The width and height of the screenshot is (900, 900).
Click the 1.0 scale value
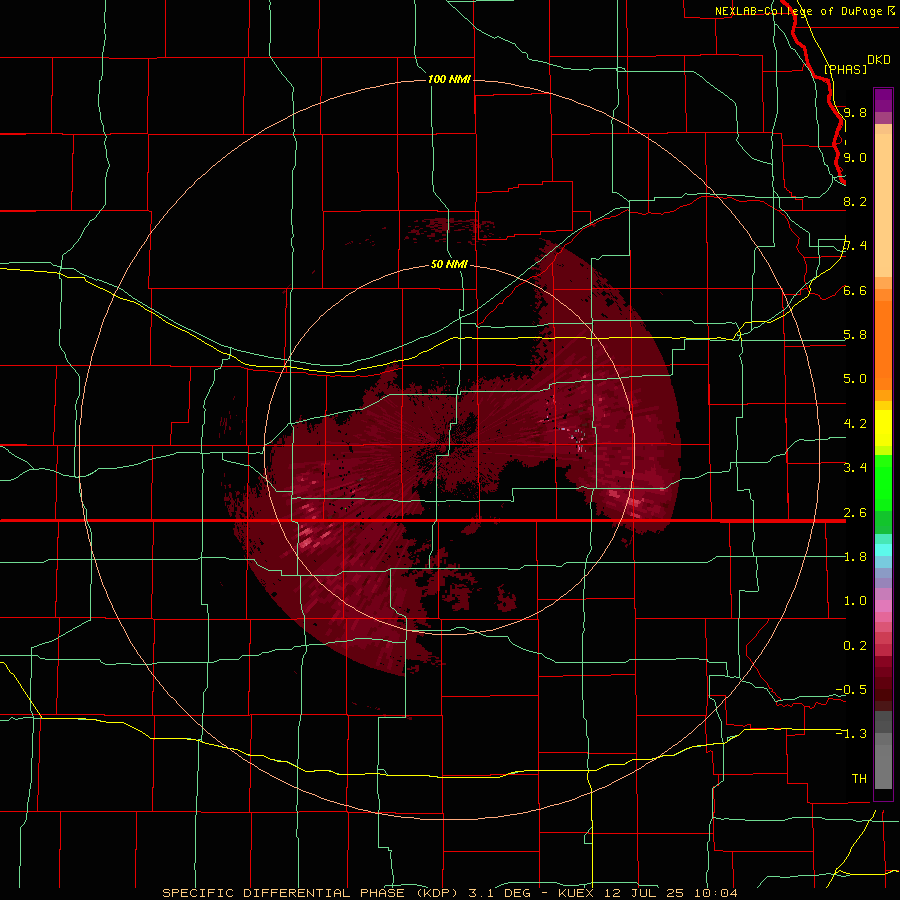pos(855,601)
